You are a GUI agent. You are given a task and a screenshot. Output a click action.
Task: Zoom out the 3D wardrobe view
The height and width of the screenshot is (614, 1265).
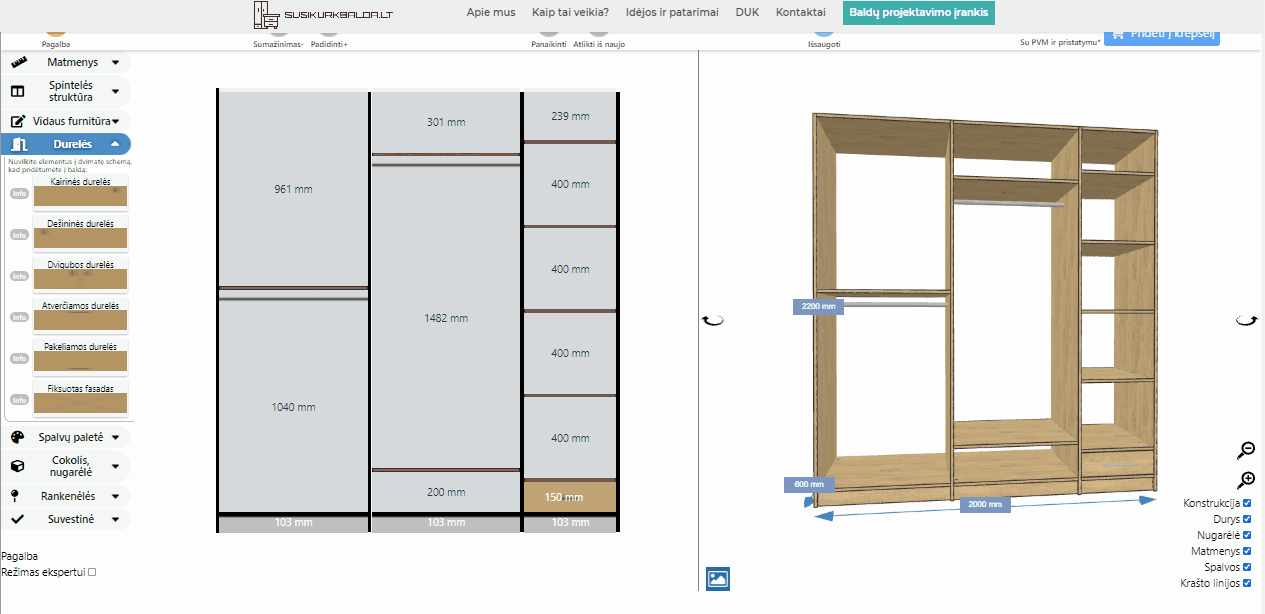tap(1246, 450)
